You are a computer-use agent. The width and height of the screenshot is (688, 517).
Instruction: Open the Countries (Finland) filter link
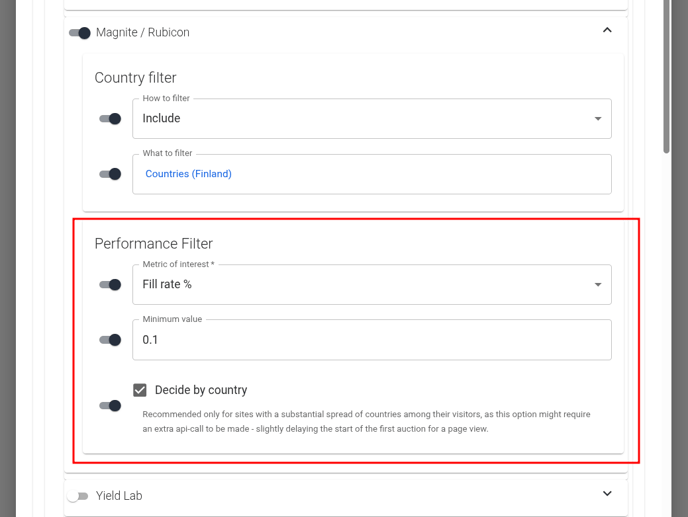tap(188, 174)
